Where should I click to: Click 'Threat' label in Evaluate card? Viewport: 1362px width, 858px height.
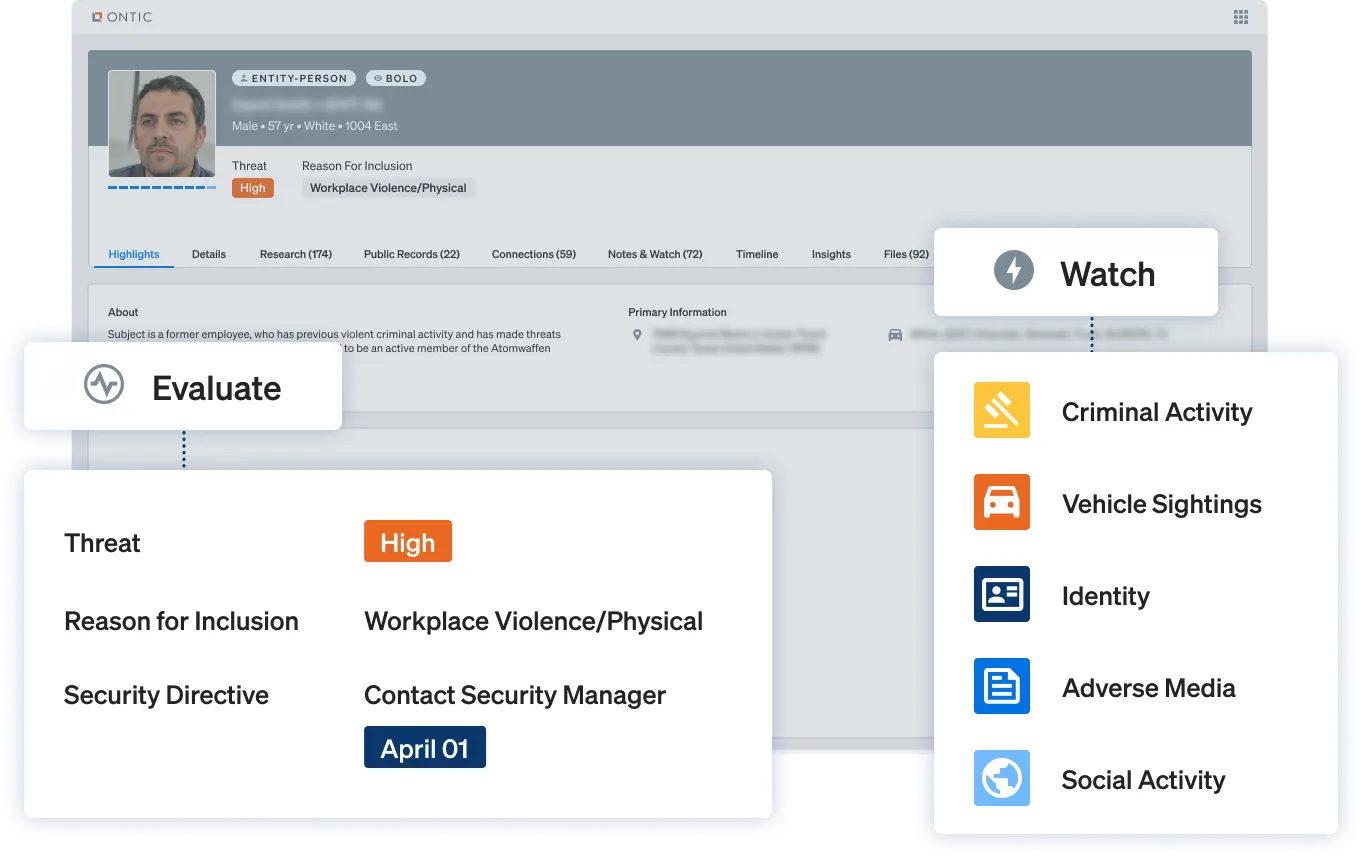tap(102, 543)
